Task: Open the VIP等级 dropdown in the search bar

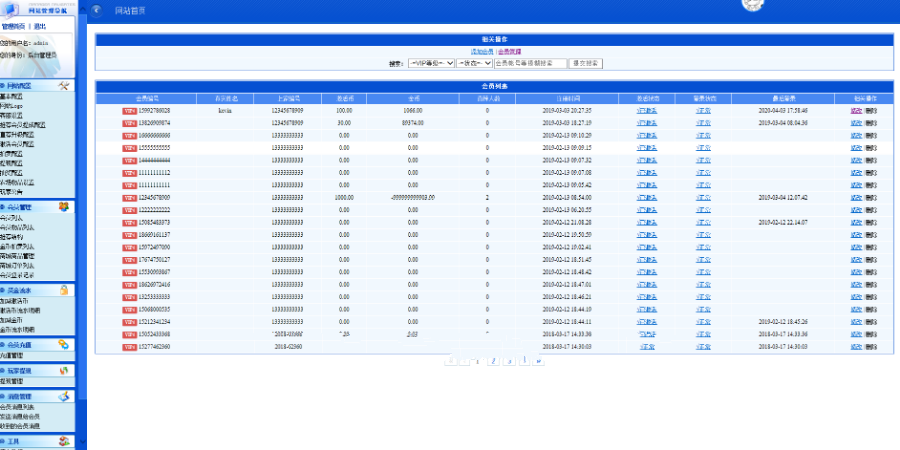Action: coord(432,62)
